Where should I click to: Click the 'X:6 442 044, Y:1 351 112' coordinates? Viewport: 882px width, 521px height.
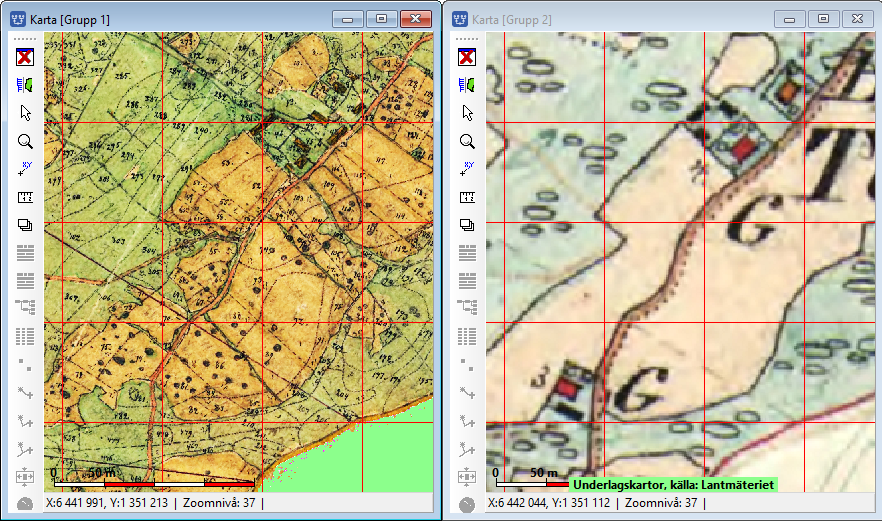click(549, 502)
